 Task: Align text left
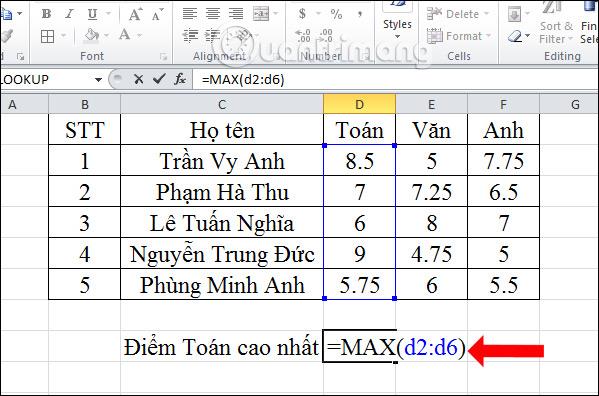(x=189, y=14)
